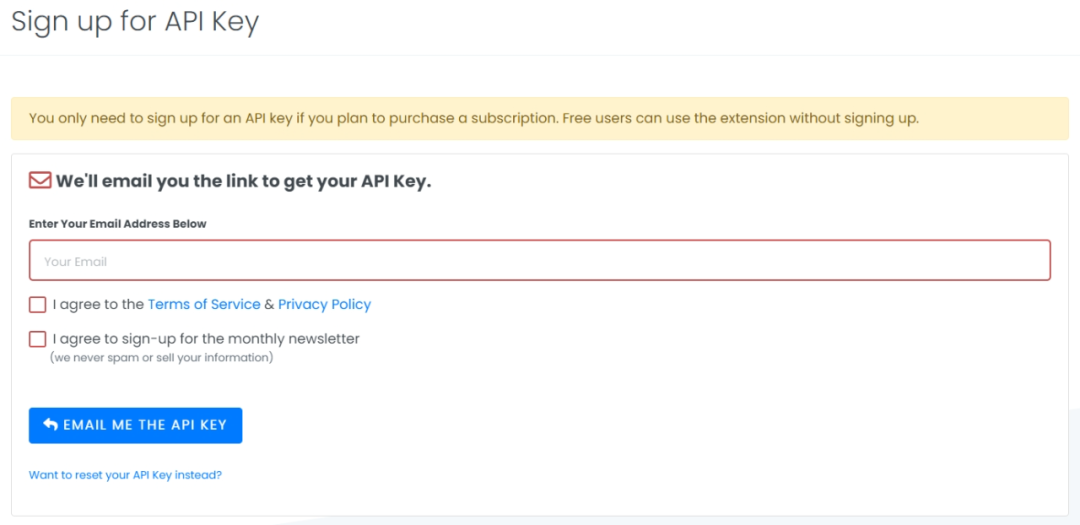This screenshot has height=525, width=1080.
Task: Click the 'Enter Your Email Address Below' label
Action: click(x=117, y=224)
